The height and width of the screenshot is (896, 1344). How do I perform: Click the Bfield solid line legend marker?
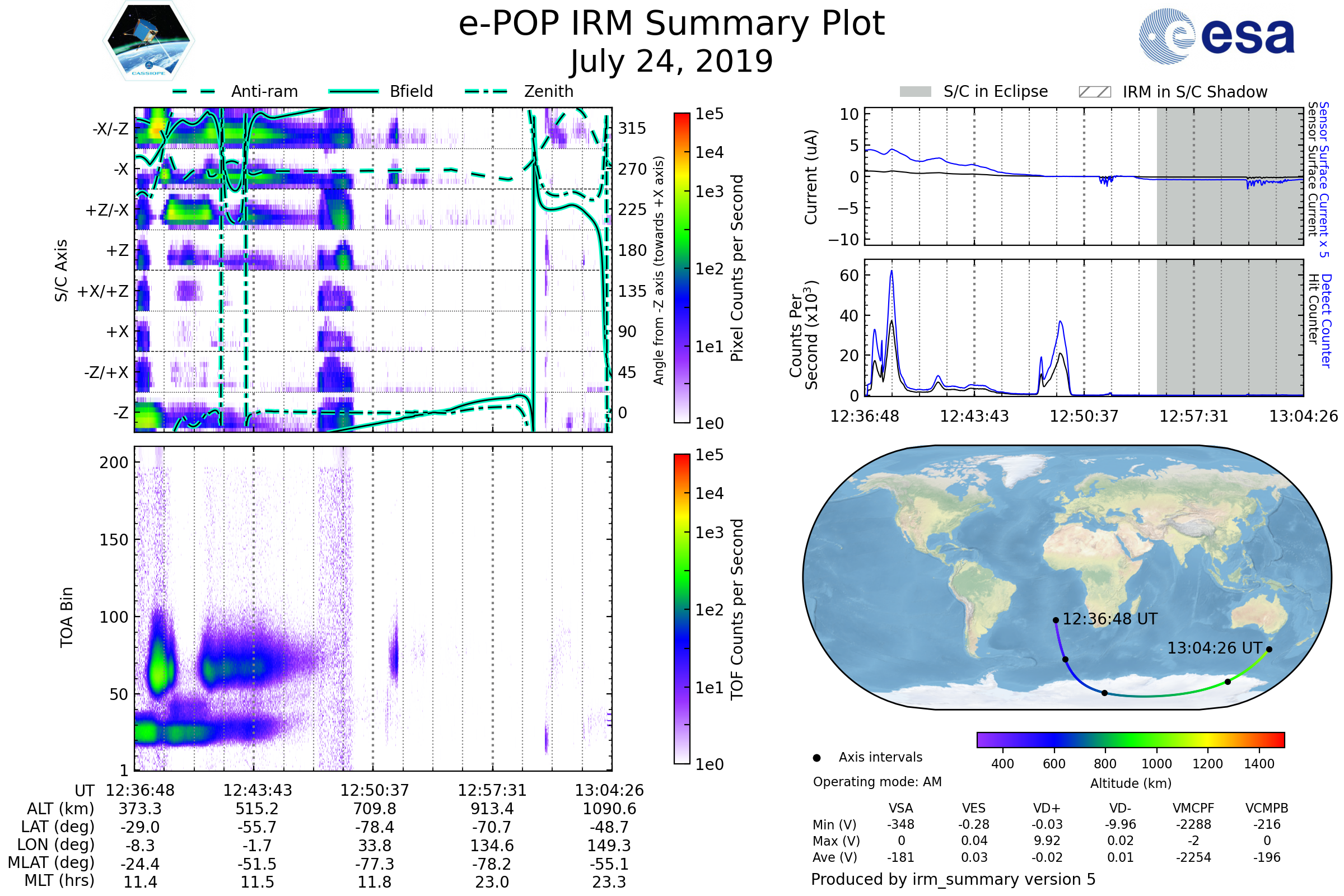(353, 91)
